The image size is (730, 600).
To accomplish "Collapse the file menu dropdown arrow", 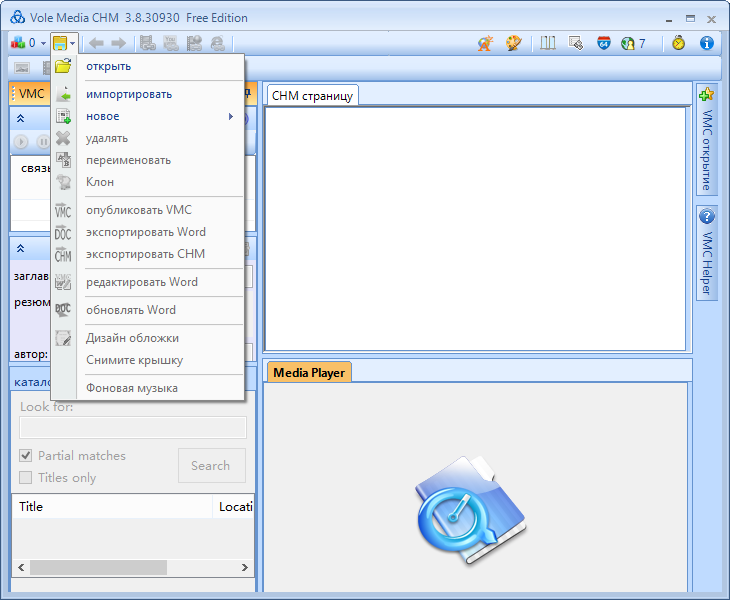I will [73, 44].
